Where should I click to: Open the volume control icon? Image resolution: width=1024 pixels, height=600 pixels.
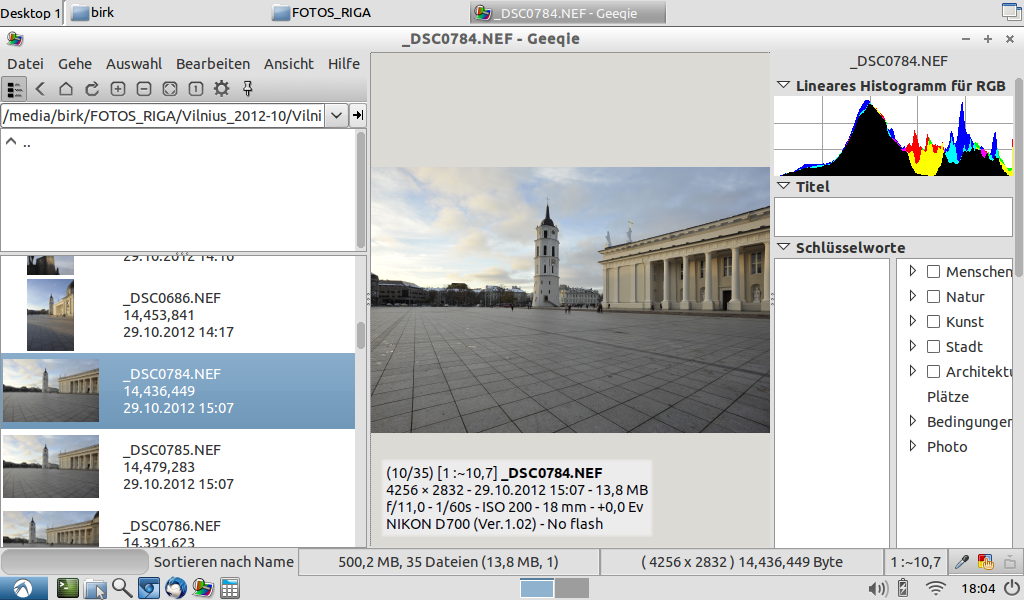877,589
